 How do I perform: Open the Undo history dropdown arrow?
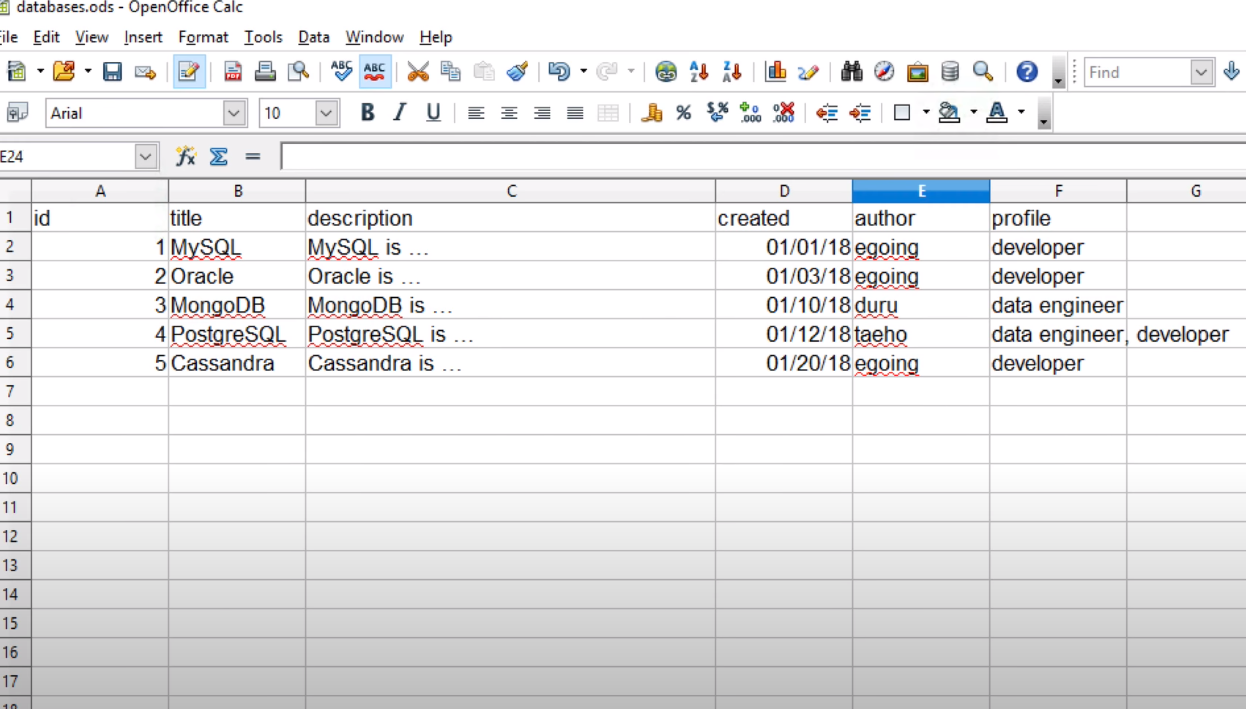[x=583, y=71]
